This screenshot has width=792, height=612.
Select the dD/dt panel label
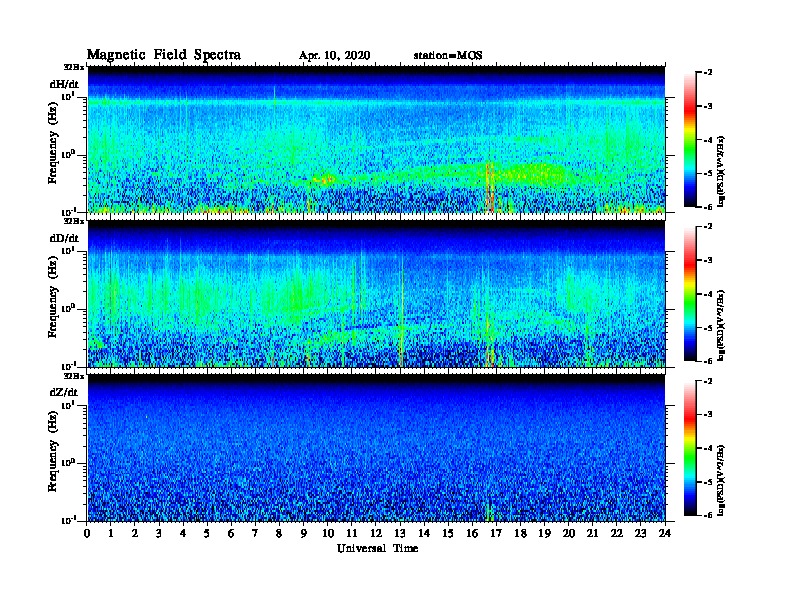tap(64, 238)
